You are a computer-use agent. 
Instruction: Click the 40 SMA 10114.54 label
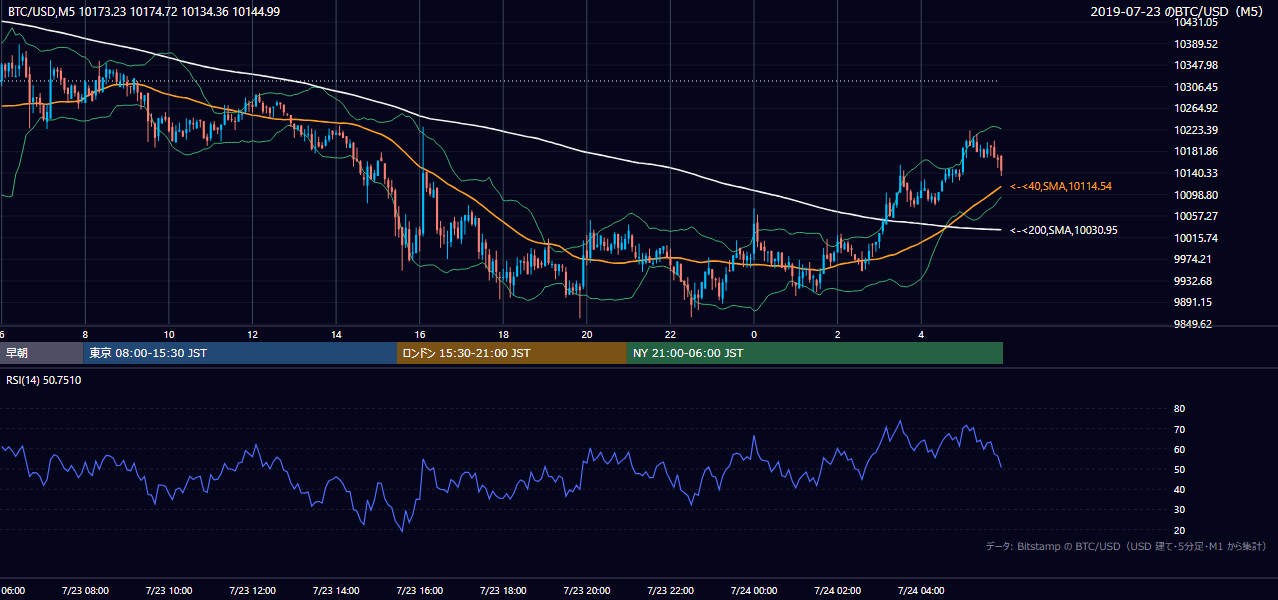point(1061,186)
